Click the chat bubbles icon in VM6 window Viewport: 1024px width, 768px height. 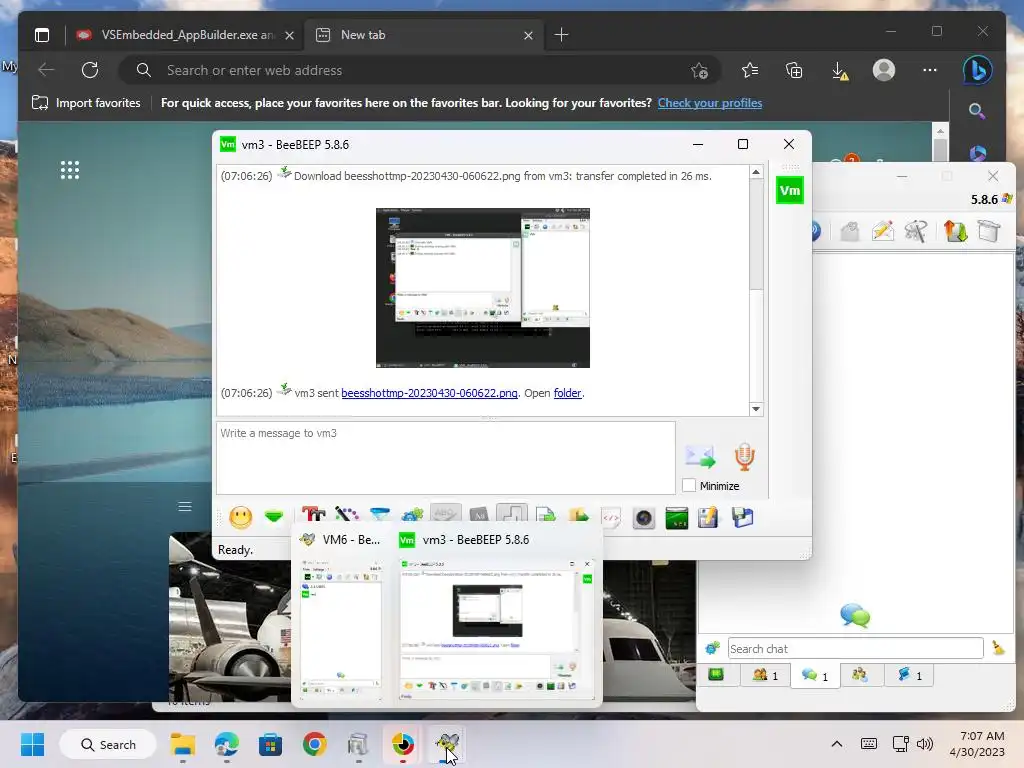click(x=855, y=615)
